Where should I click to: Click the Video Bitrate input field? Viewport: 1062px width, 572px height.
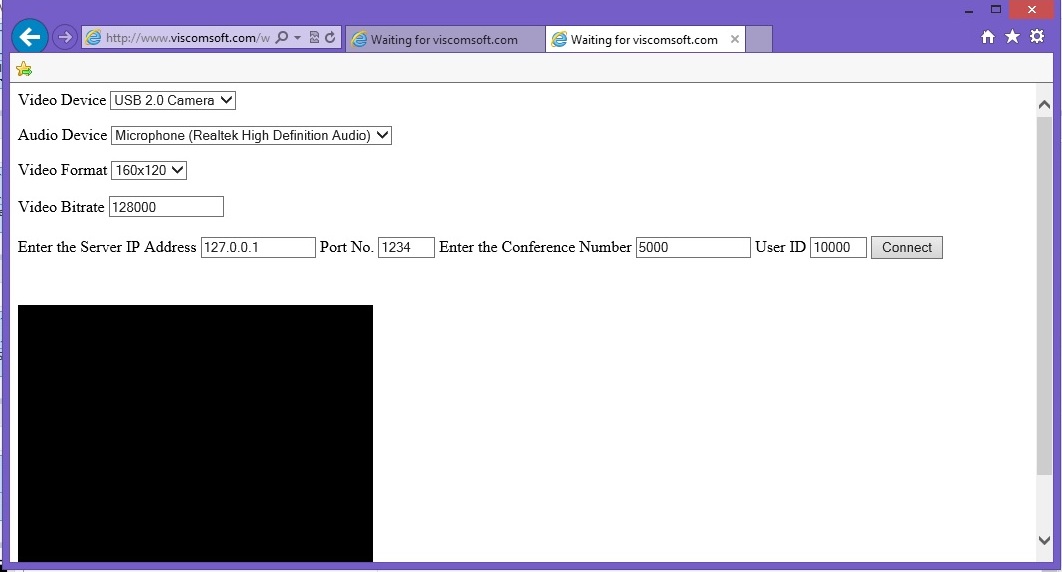pos(166,207)
